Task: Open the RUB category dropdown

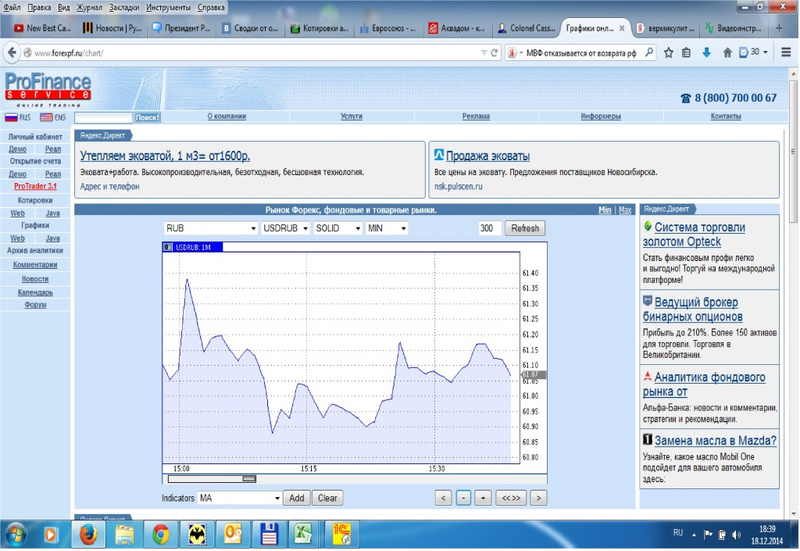Action: click(x=210, y=228)
